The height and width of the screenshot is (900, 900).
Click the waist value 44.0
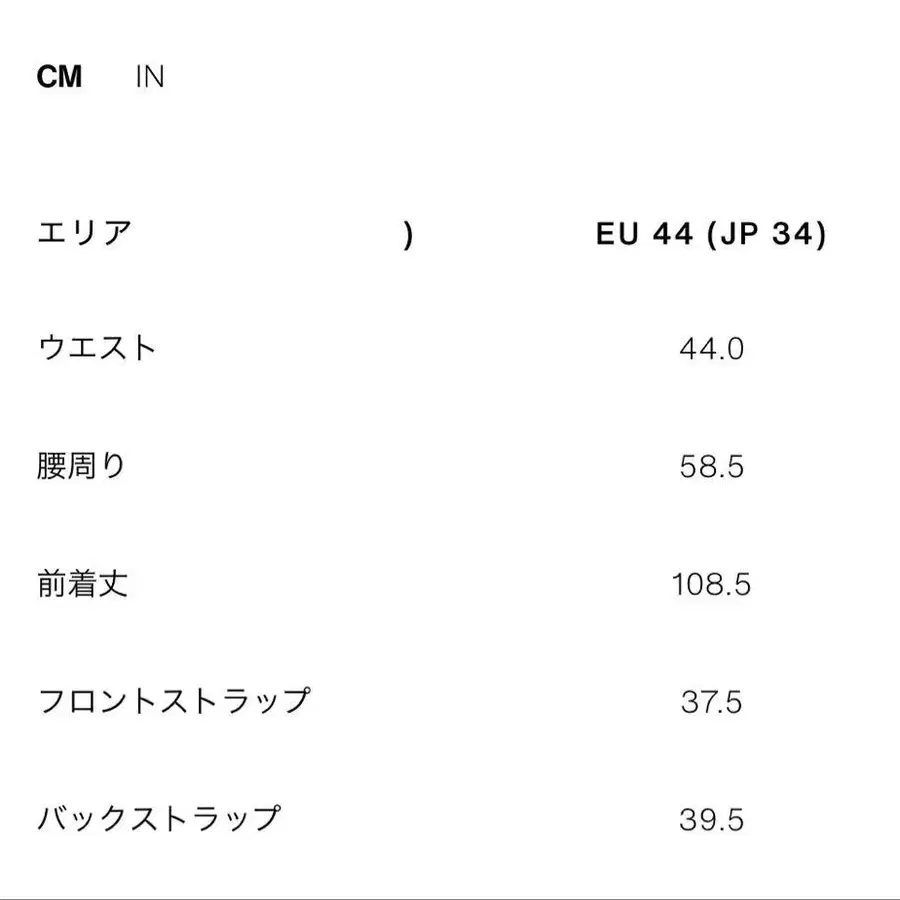[711, 349]
